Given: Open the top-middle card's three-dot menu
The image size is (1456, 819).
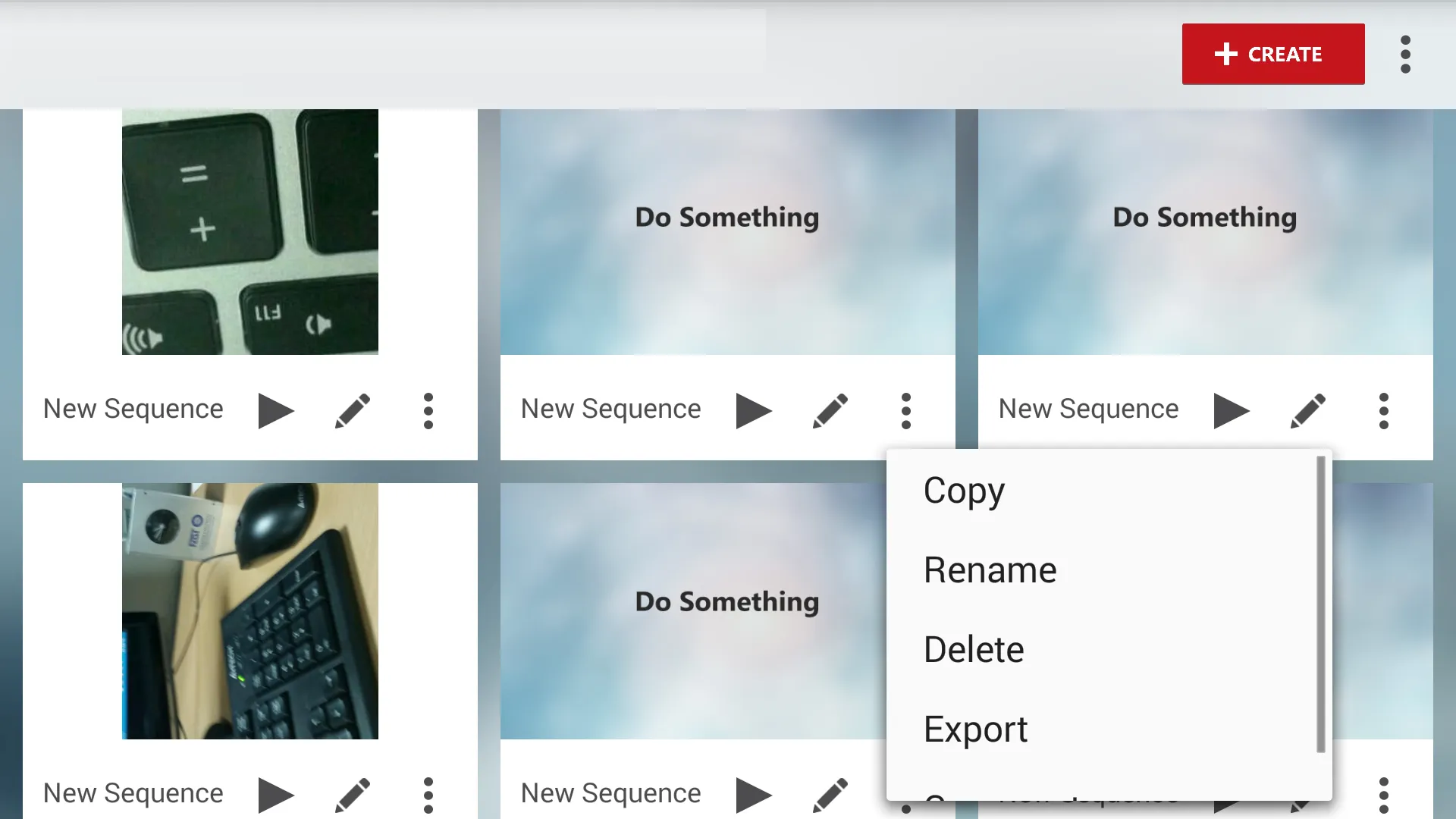Looking at the screenshot, I should [905, 411].
